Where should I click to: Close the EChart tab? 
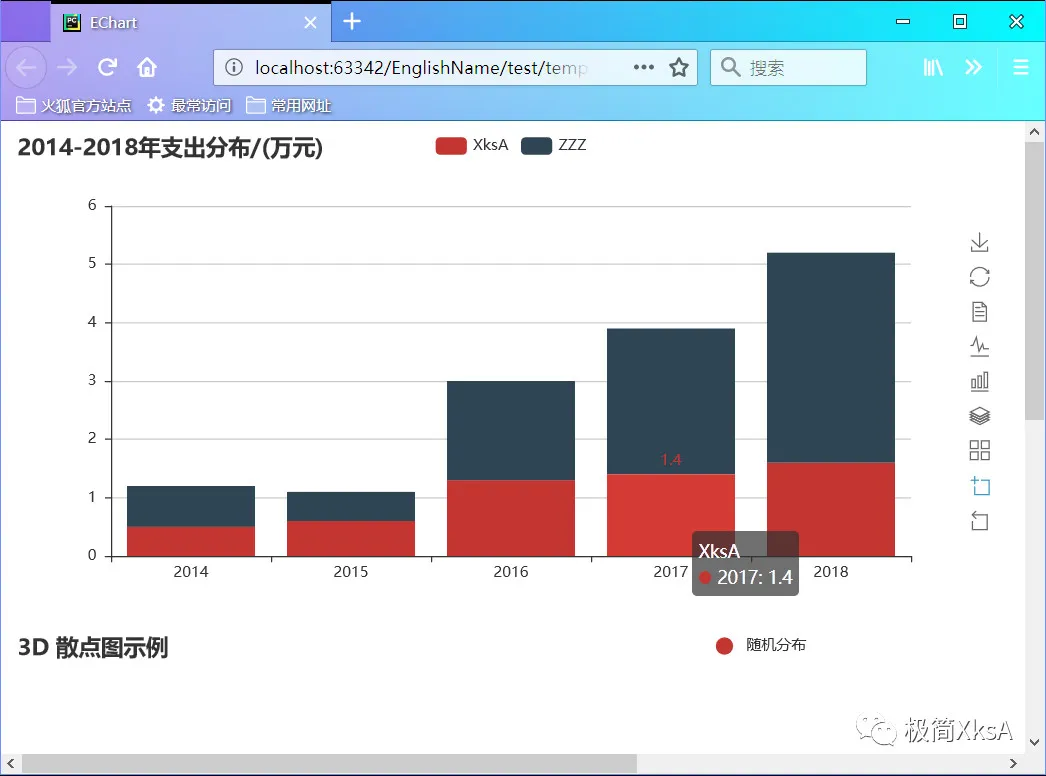[310, 23]
